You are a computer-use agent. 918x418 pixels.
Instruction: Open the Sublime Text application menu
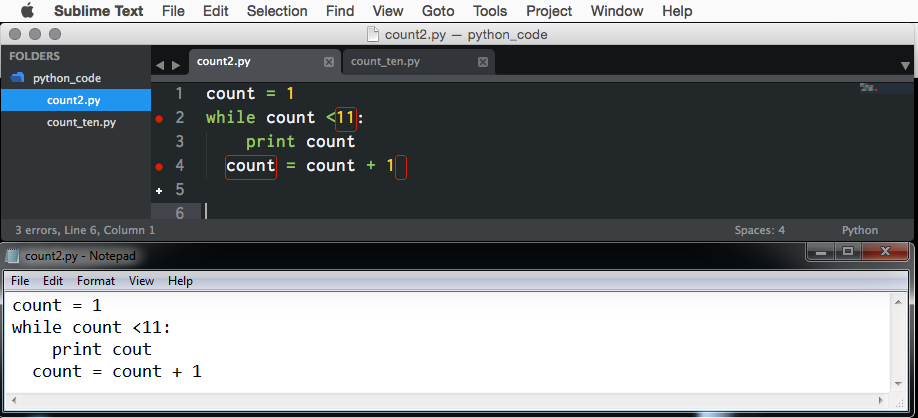pyautogui.click(x=98, y=11)
